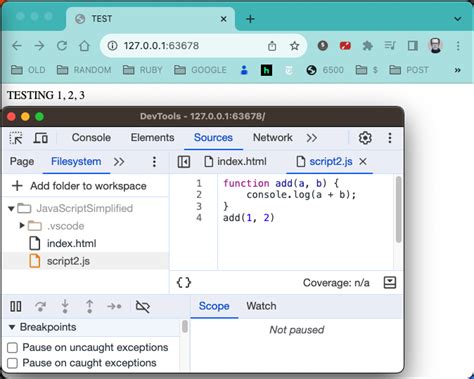
Task: Click line number 2 gutter to set breakpoint
Action: (199, 195)
